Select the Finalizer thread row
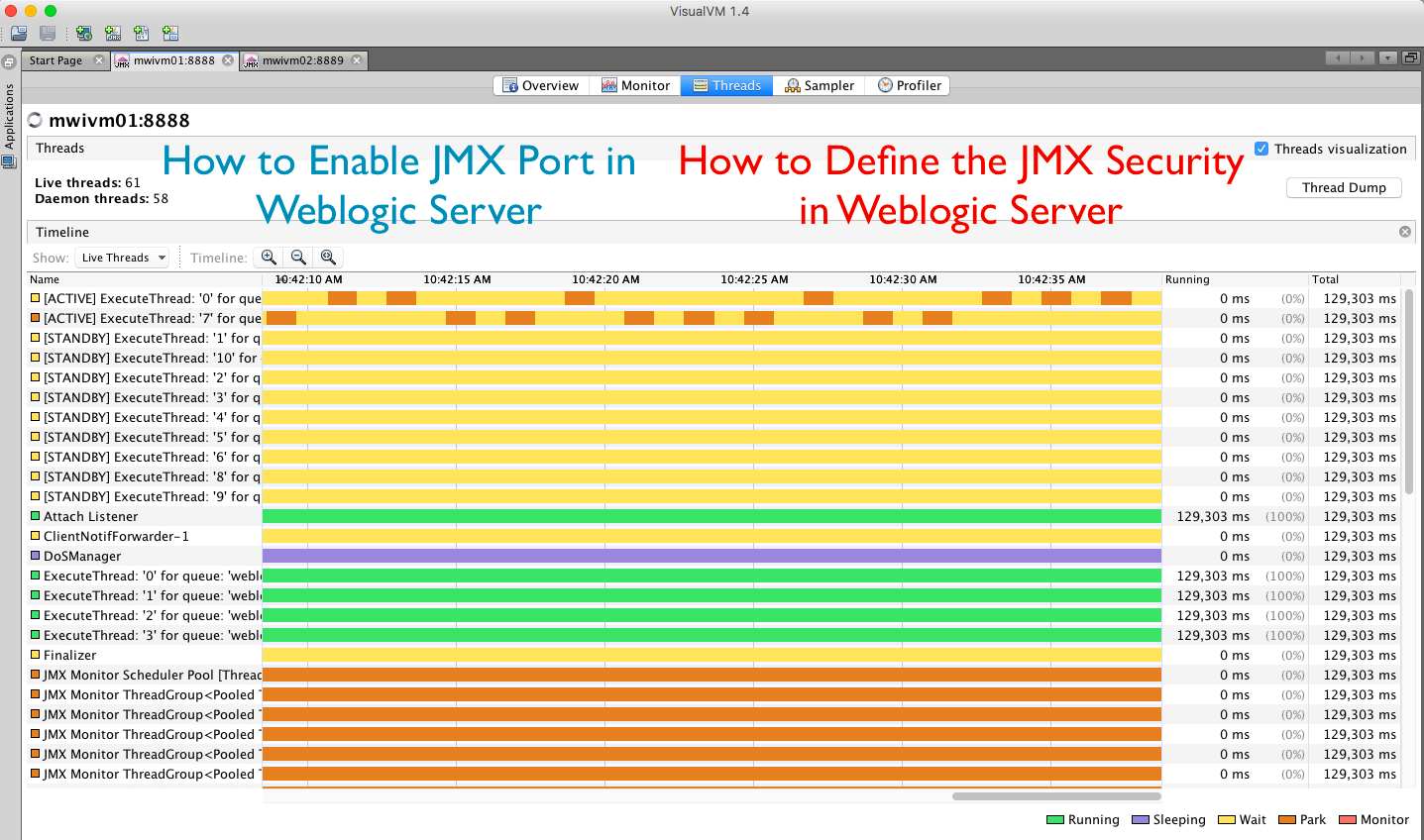Viewport: 1424px width, 840px height. [713, 655]
